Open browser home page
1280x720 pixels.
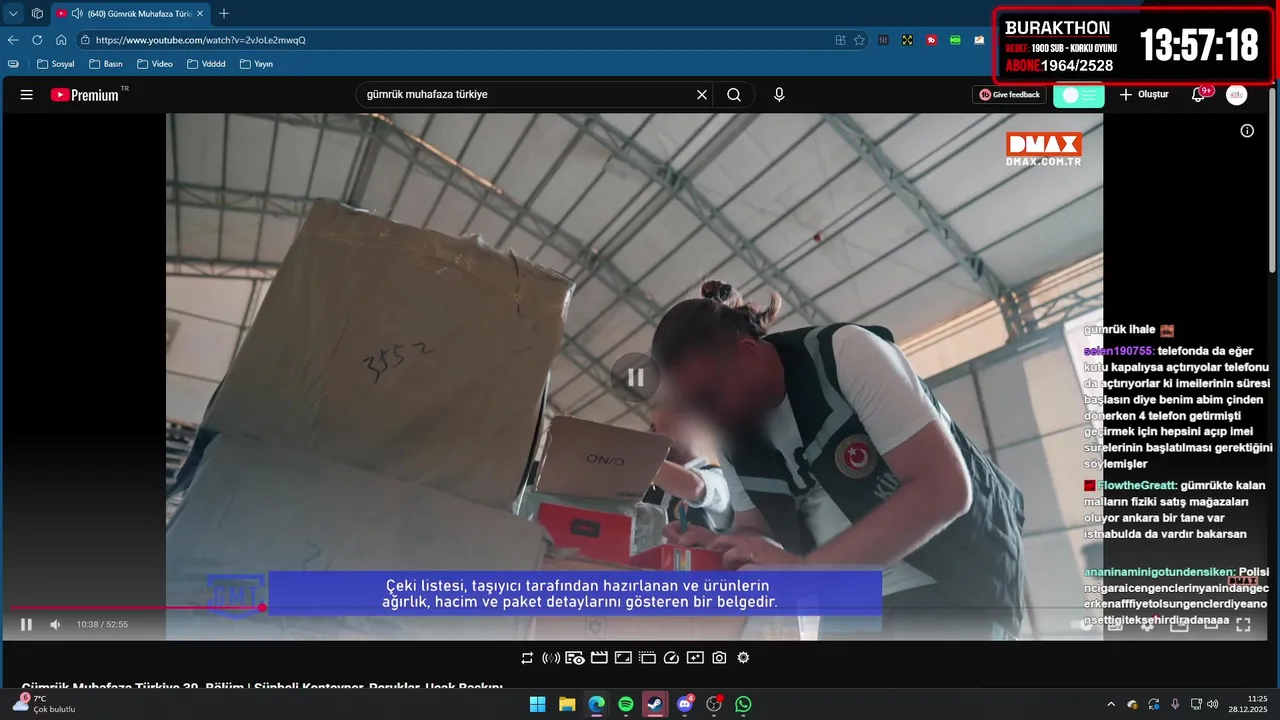(61, 40)
